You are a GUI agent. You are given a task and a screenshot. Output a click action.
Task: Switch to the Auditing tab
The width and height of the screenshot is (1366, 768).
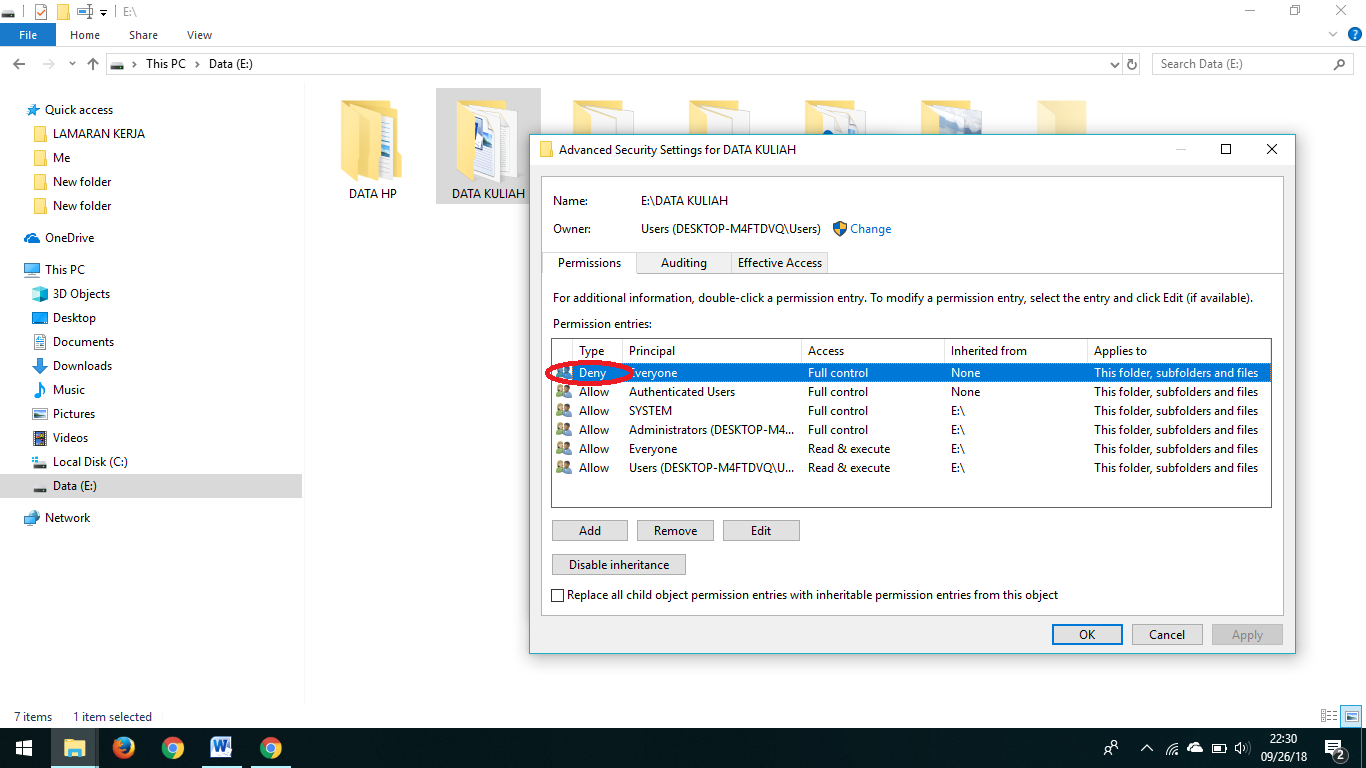point(683,262)
